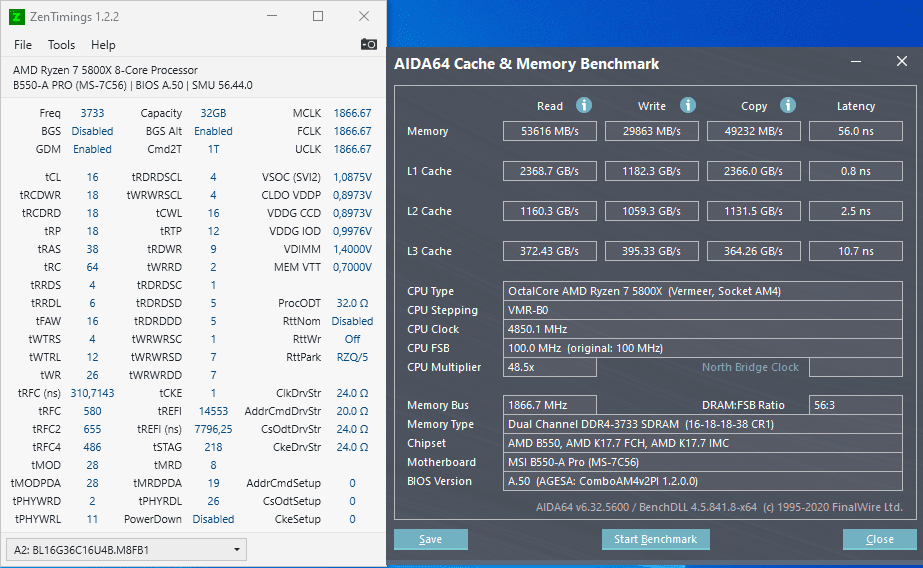Click the North Bridge Clock label

pyautogui.click(x=750, y=367)
